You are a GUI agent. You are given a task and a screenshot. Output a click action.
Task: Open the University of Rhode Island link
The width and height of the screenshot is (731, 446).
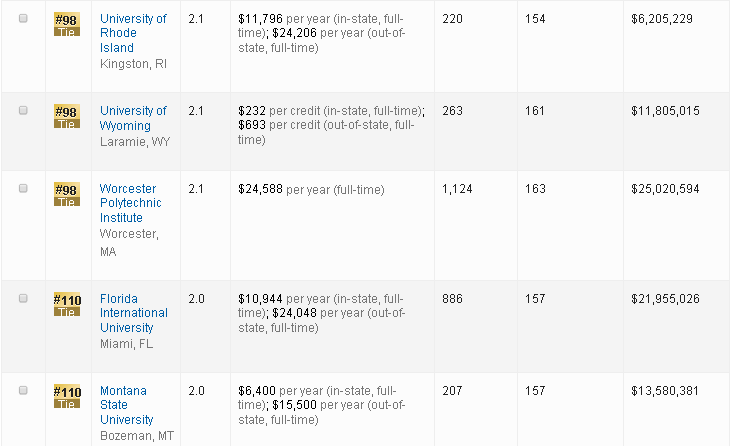point(133,33)
